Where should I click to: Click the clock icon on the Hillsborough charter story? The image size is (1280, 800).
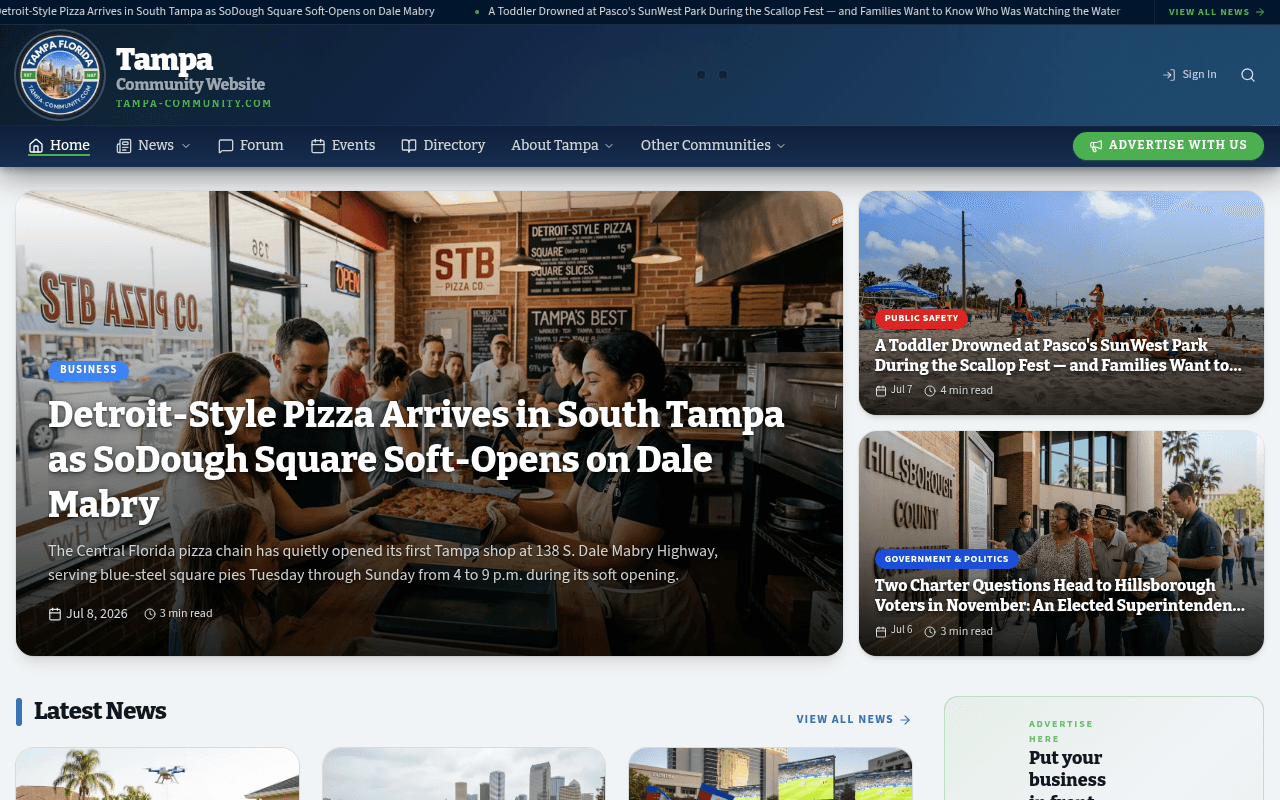[930, 632]
